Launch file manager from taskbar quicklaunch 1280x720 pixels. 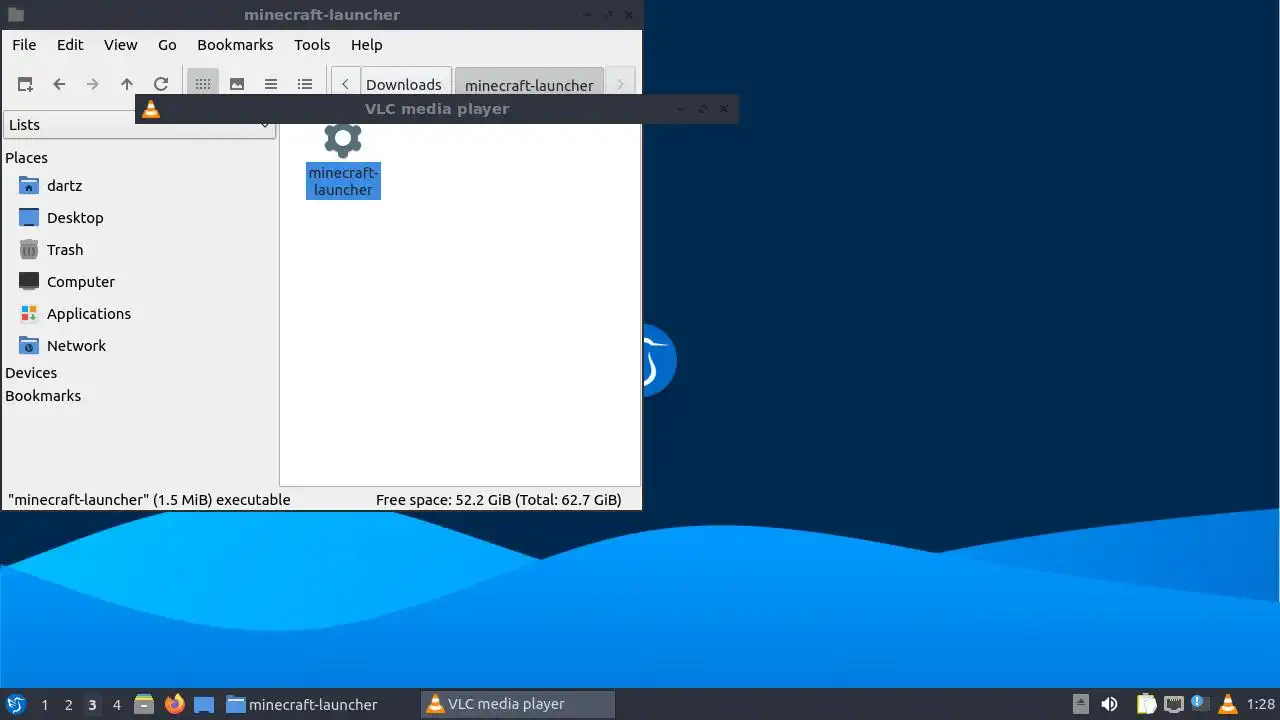coord(144,704)
